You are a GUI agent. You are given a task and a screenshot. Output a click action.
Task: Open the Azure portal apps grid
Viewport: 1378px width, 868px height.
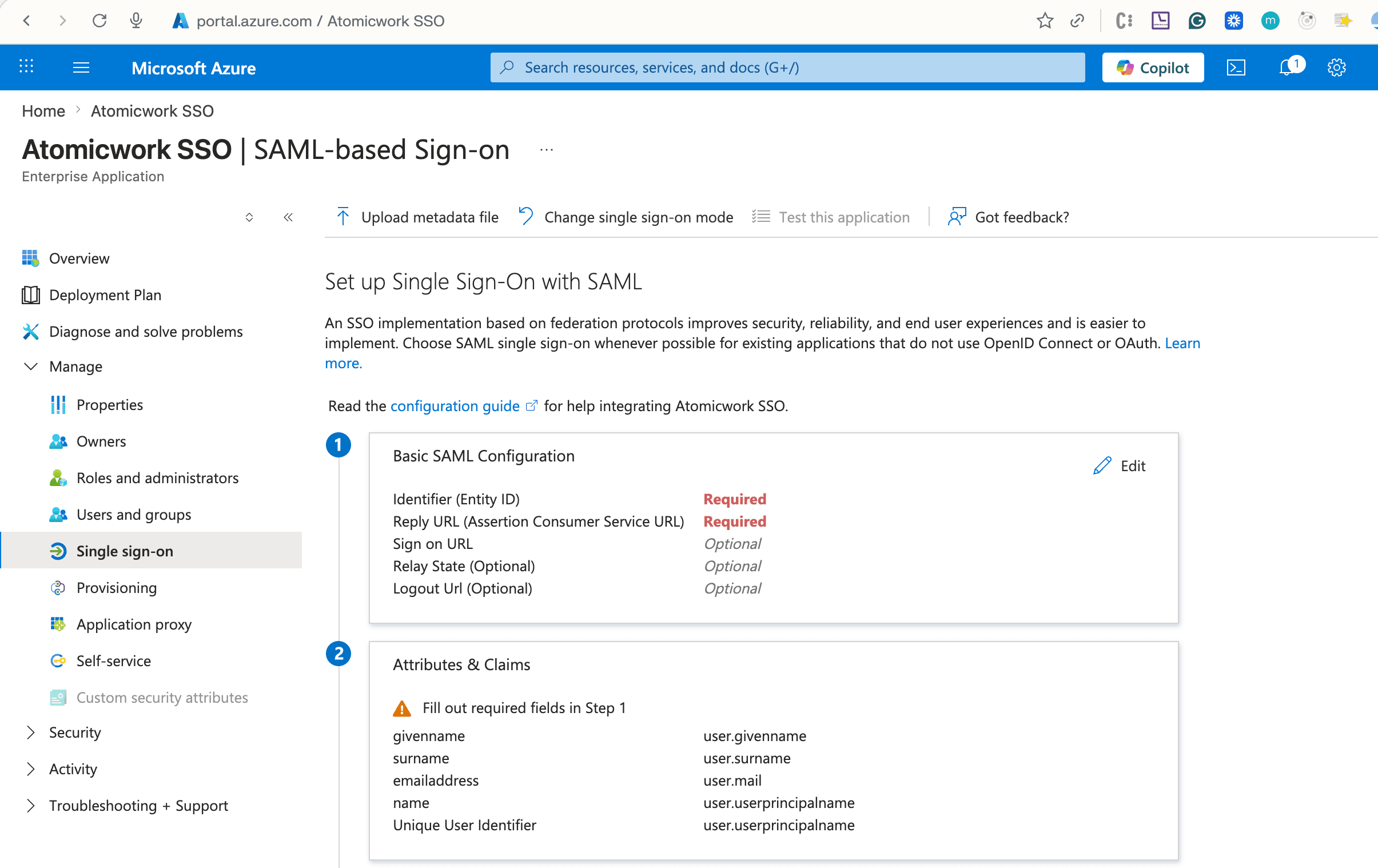pyautogui.click(x=26, y=67)
